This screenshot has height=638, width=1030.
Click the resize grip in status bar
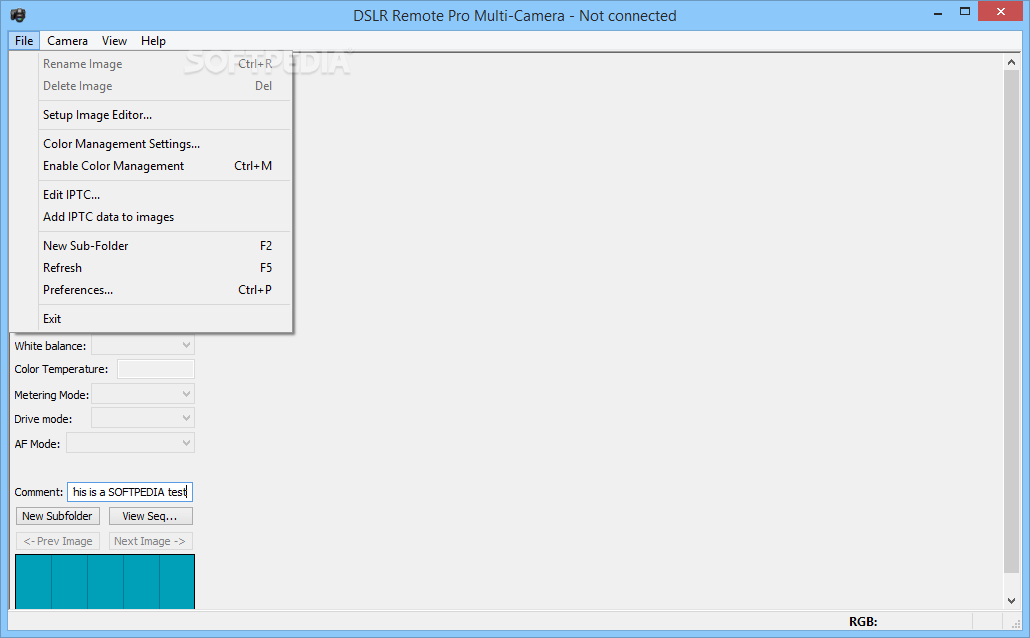point(1016,624)
